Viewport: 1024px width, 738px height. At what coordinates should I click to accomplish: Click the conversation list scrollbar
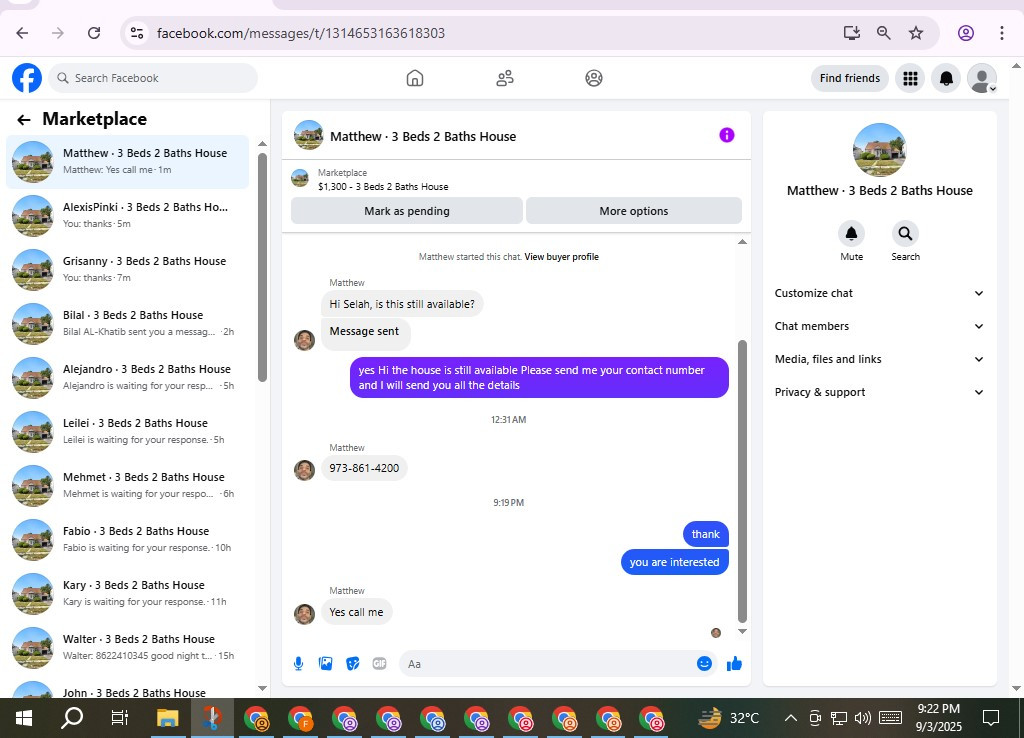click(x=263, y=267)
